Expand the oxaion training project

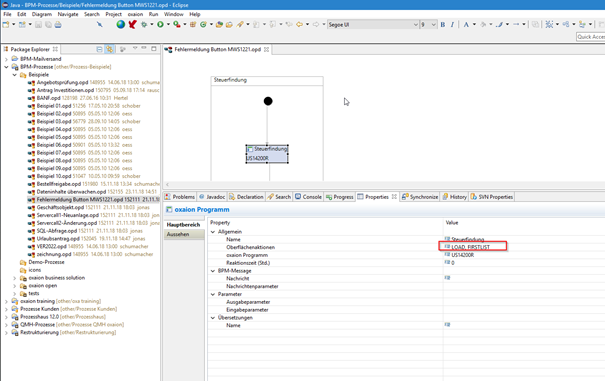[6, 301]
